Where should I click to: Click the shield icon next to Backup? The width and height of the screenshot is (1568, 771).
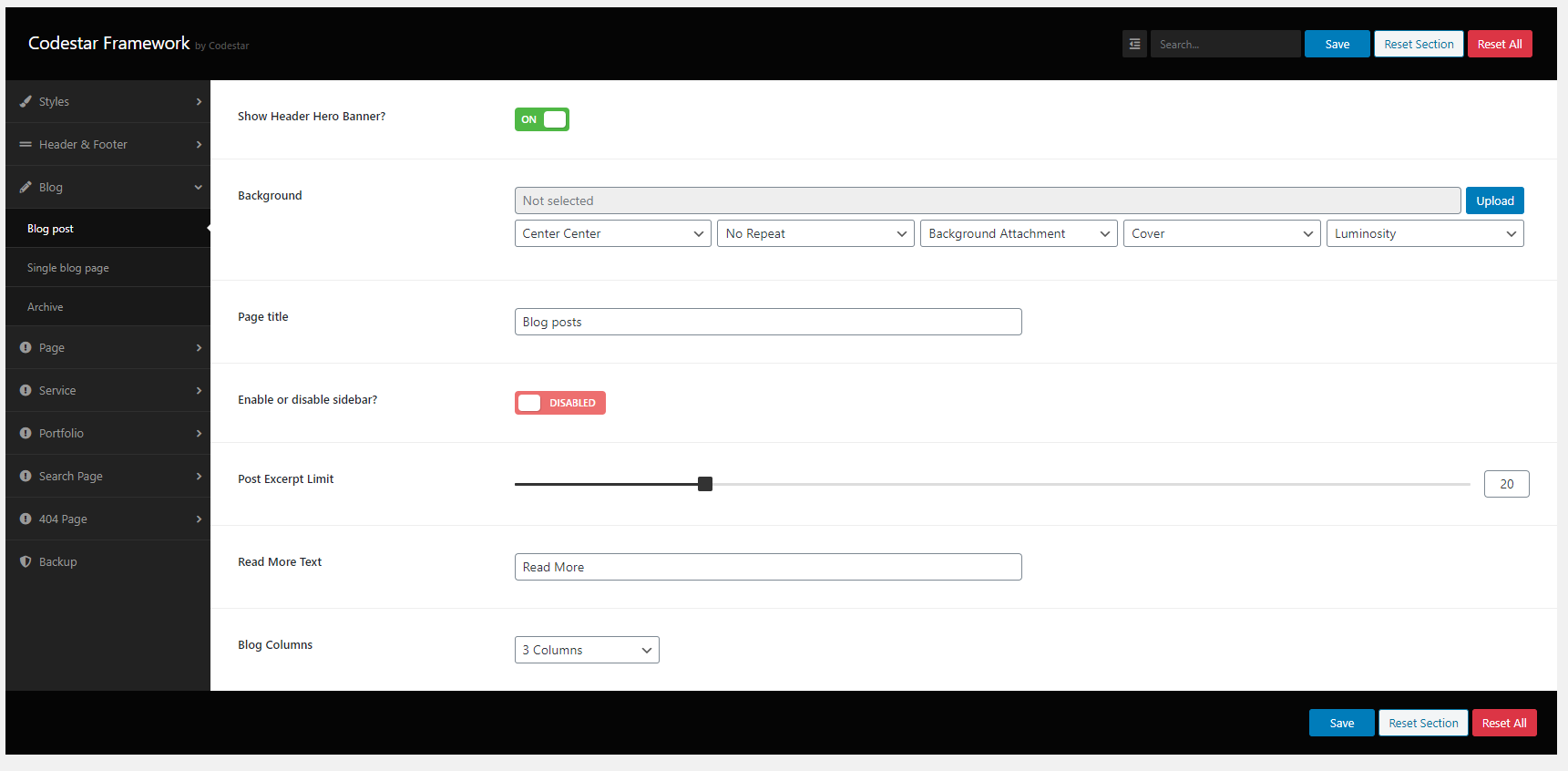pyautogui.click(x=26, y=561)
